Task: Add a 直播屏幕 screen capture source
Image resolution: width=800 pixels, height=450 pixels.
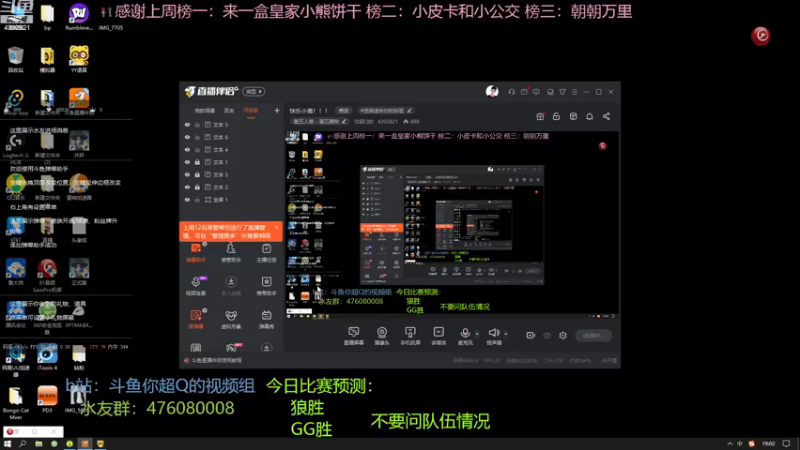Action: tap(354, 336)
